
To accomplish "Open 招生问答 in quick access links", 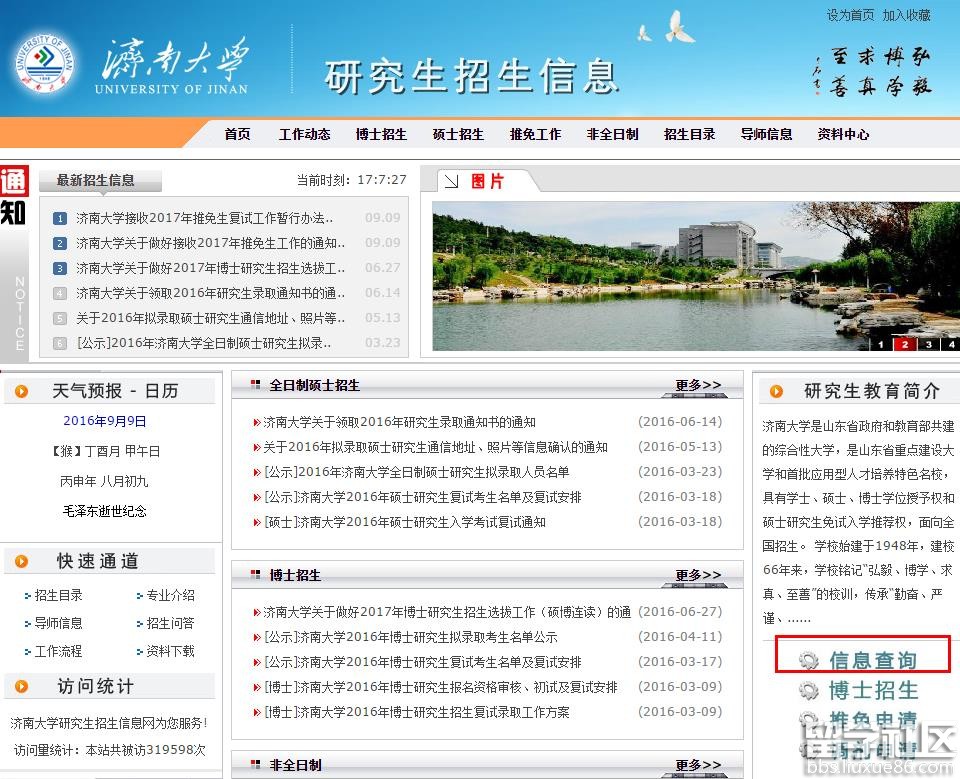I will click(x=170, y=623).
